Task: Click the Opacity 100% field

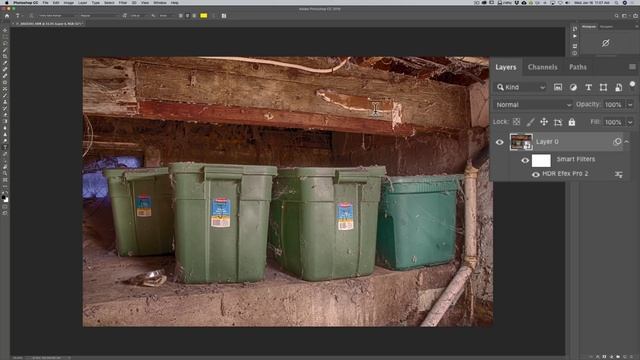Action: pyautogui.click(x=613, y=105)
